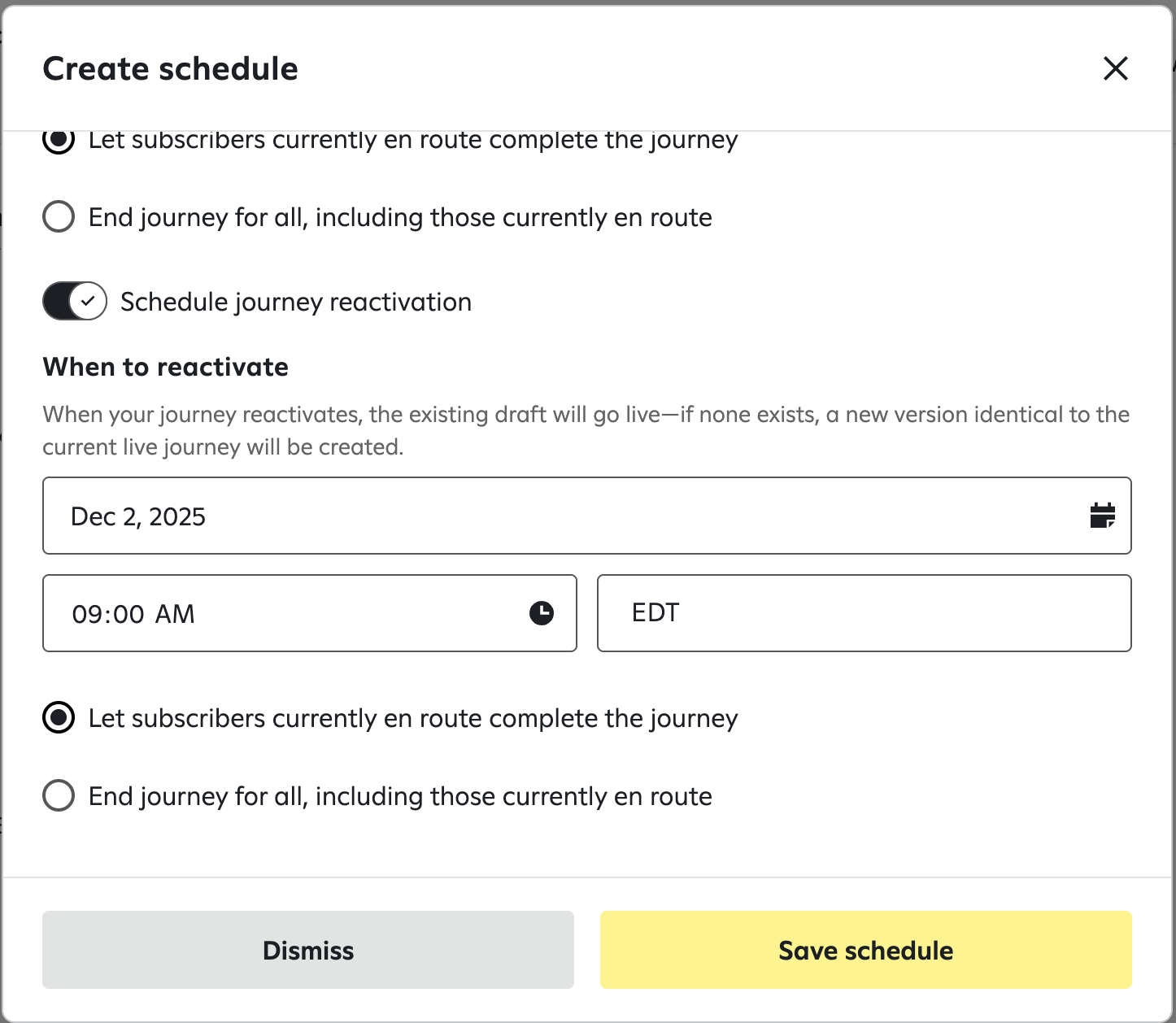Select upper "End journey for all" radio circle

[59, 217]
